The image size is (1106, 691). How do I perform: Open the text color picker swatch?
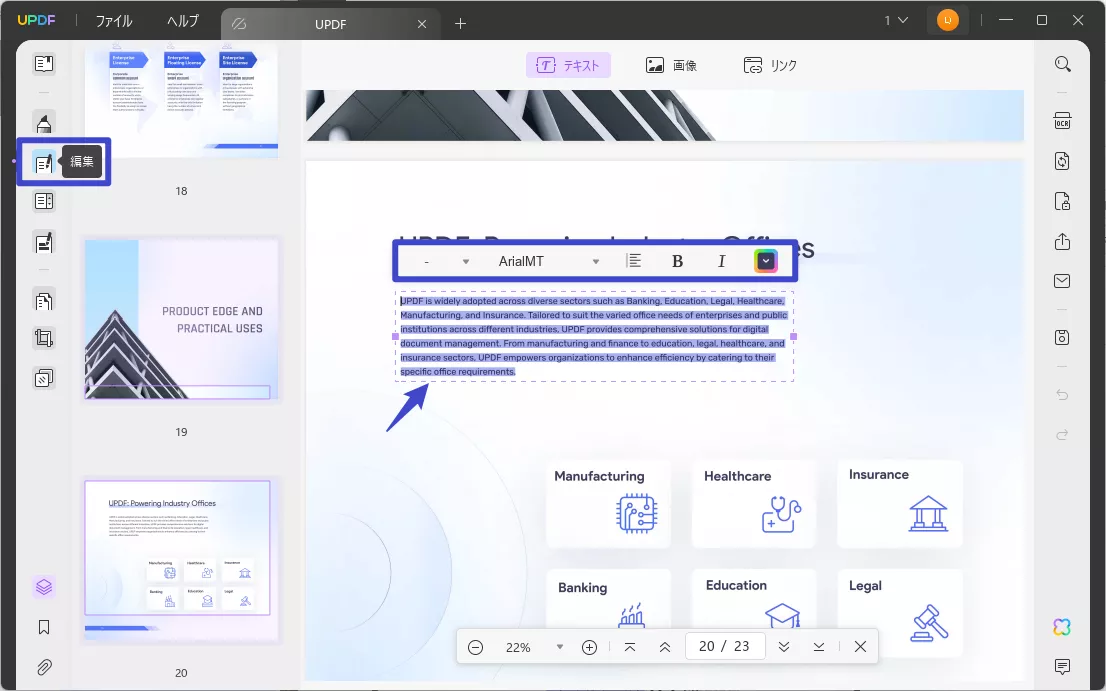(766, 261)
